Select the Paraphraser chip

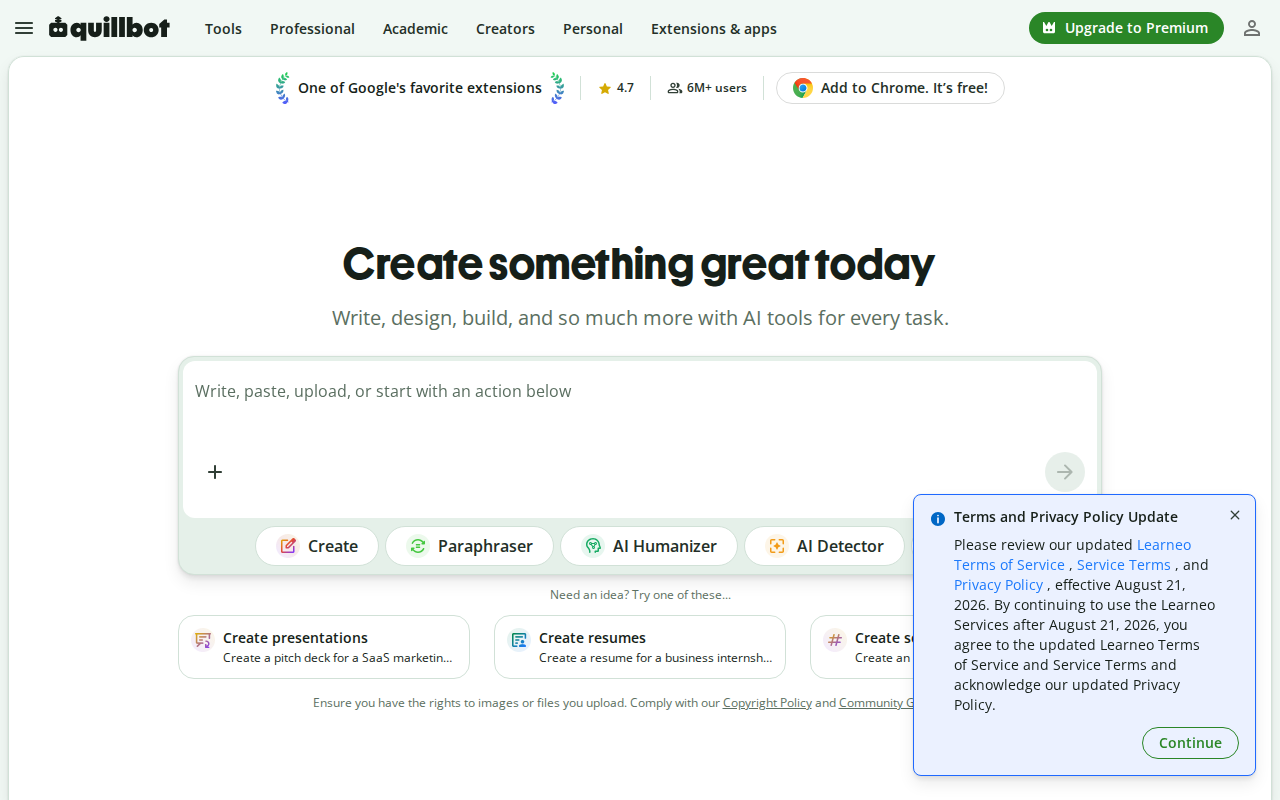point(469,546)
